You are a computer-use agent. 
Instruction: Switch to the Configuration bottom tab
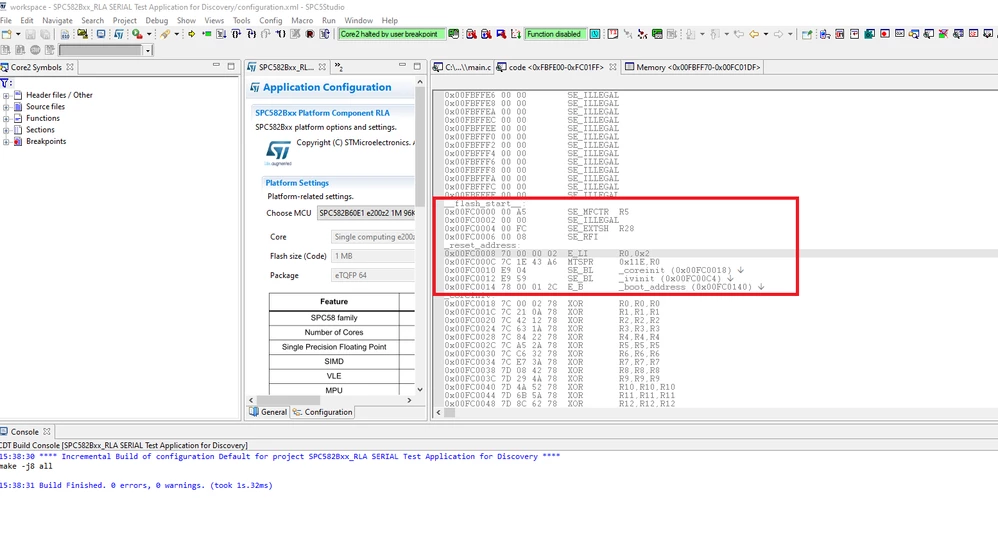click(322, 412)
